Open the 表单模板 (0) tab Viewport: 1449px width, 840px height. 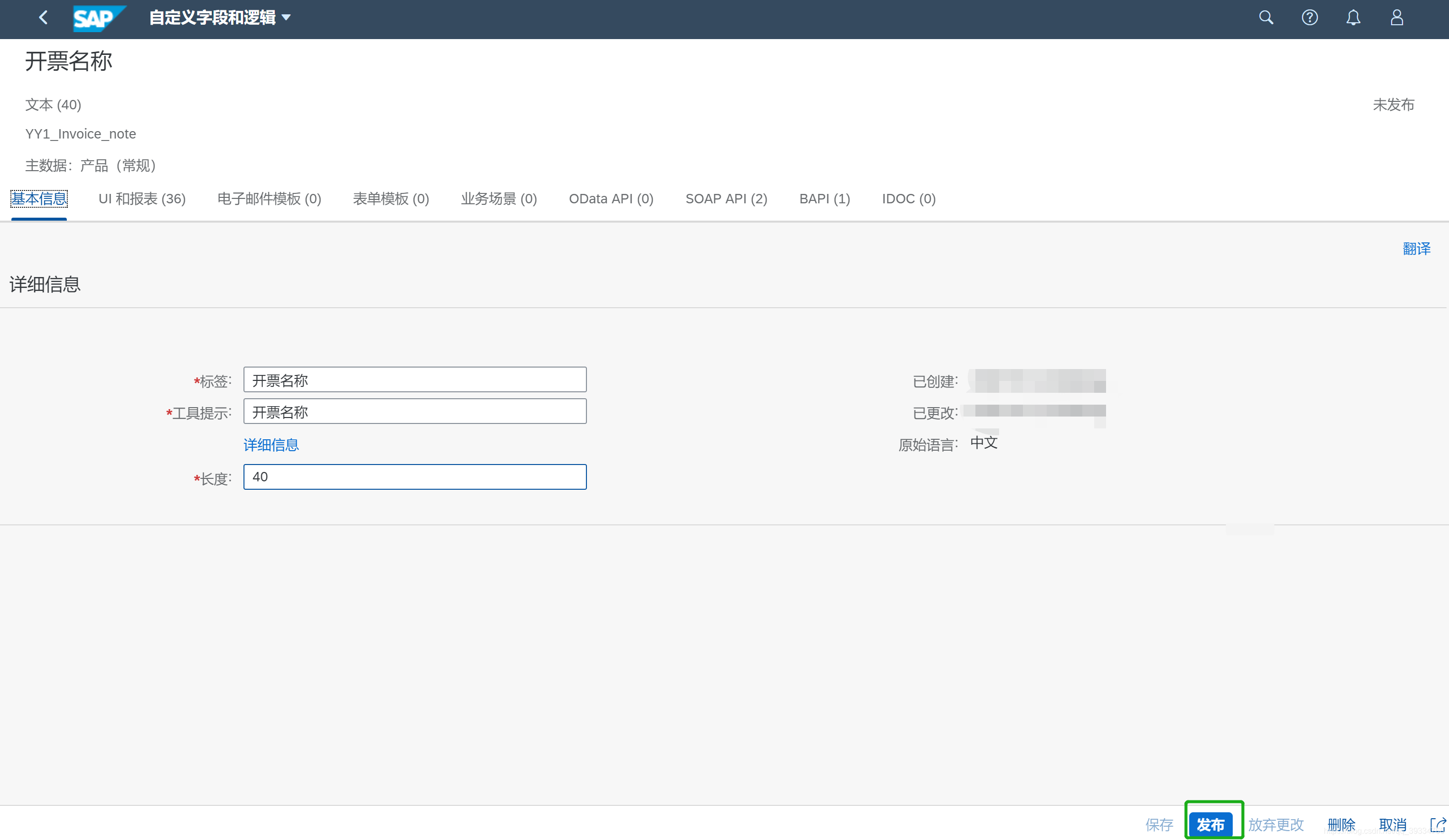391,199
